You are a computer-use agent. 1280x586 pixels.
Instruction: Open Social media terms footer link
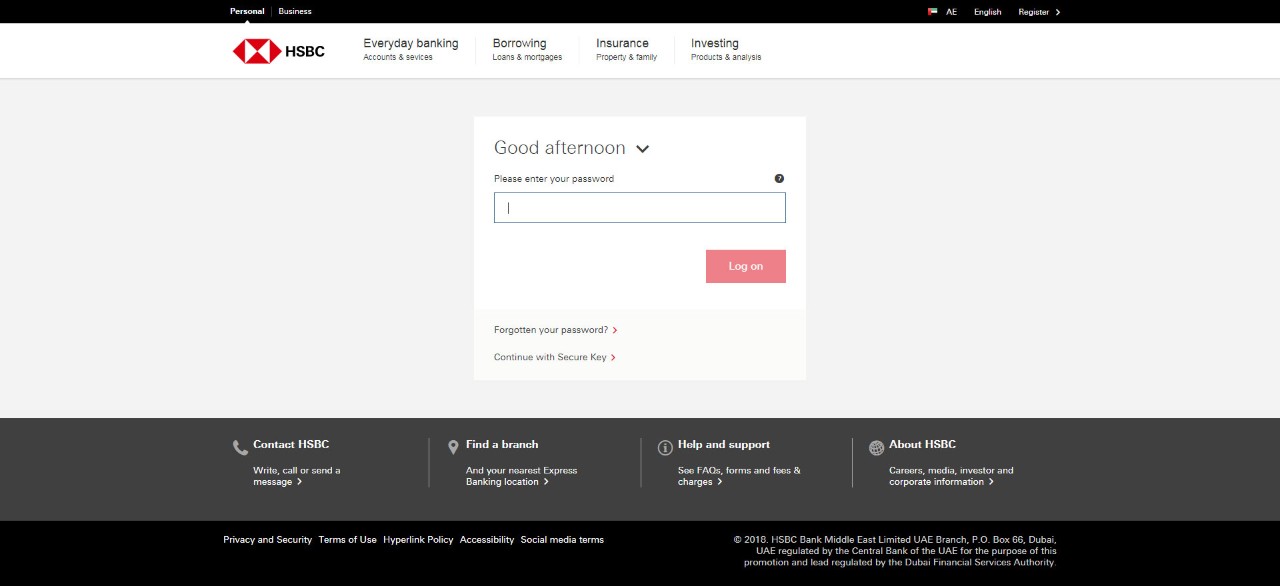click(562, 540)
